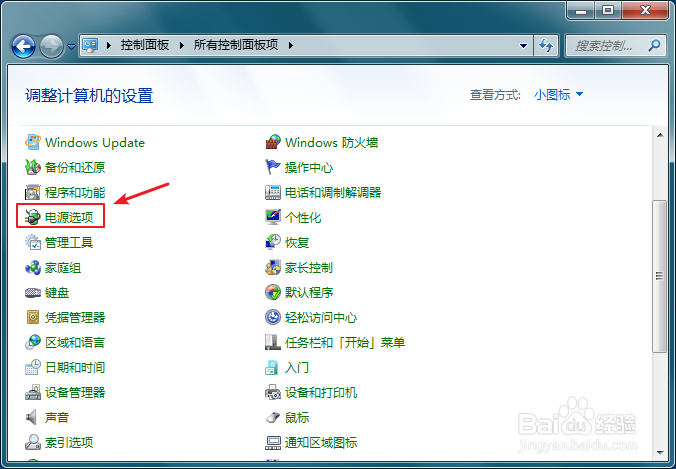Image resolution: width=676 pixels, height=469 pixels.
Task: Open the 小图标 view mode dropdown
Action: pos(558,94)
